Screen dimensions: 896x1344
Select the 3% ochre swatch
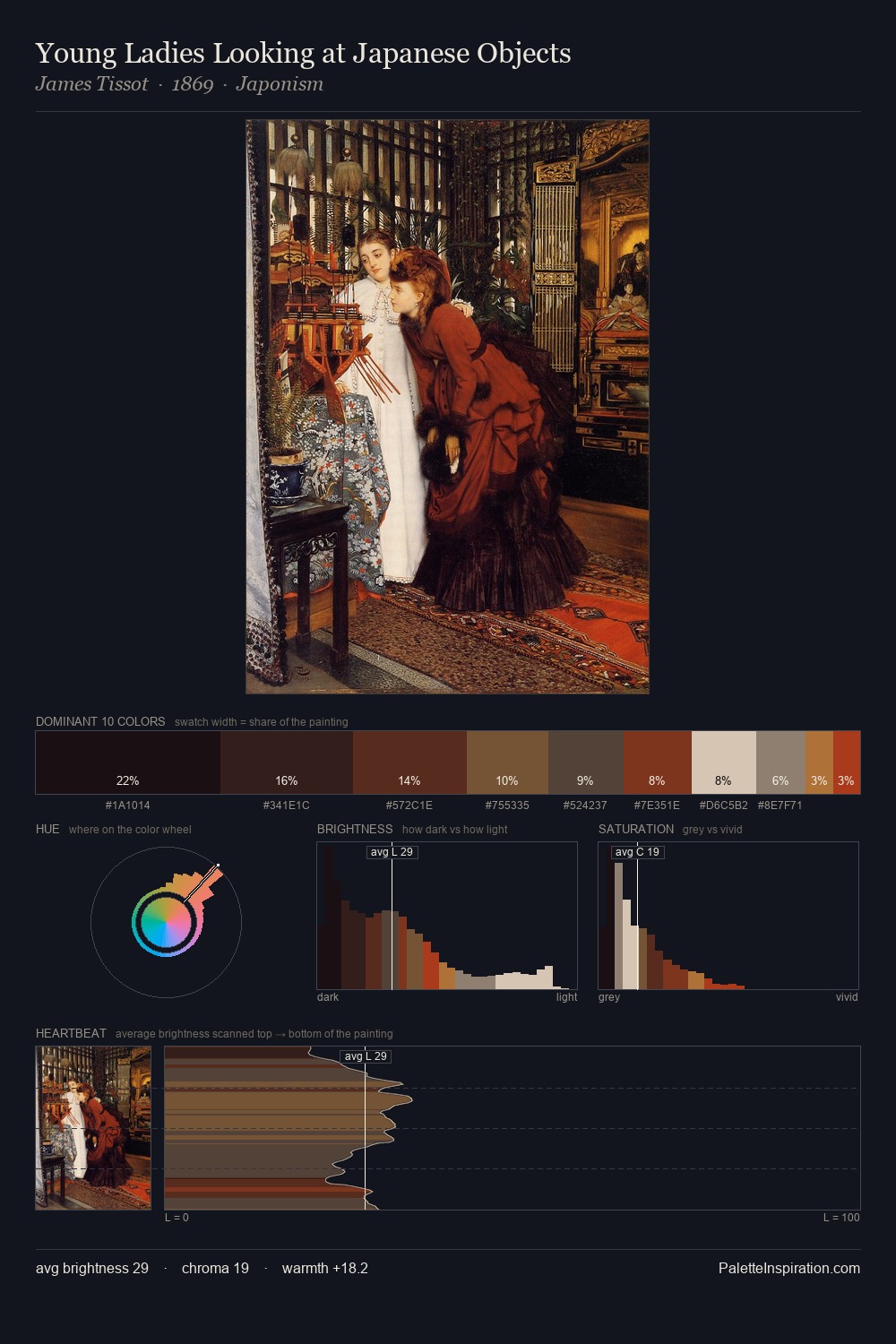coord(819,762)
